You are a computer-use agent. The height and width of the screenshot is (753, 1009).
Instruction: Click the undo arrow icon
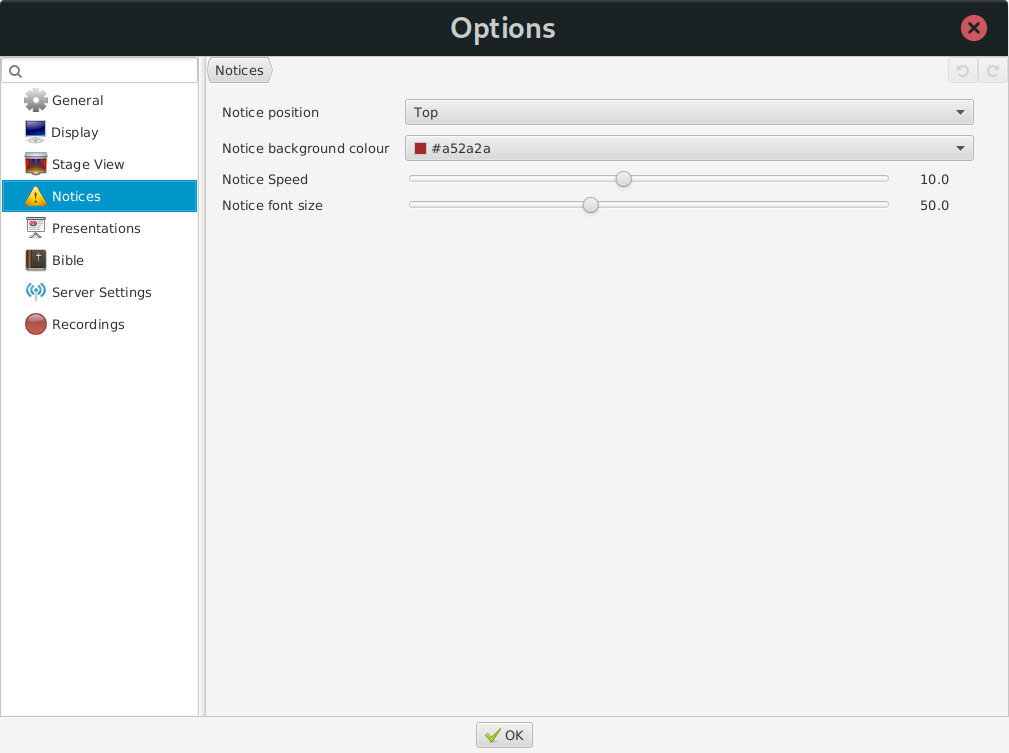(960, 70)
